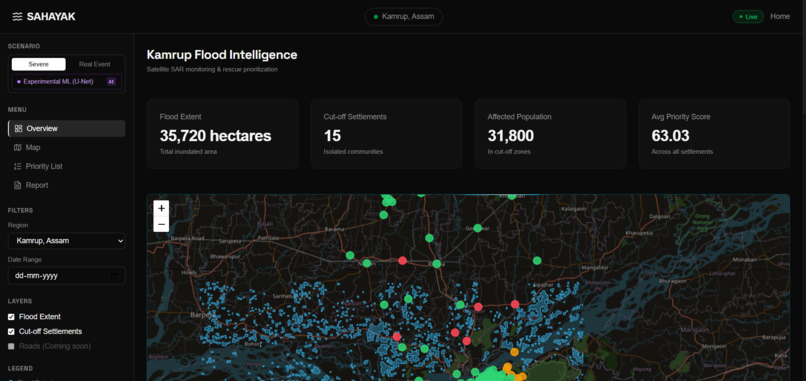
Task: Click the Map menu icon
Action: click(x=17, y=148)
